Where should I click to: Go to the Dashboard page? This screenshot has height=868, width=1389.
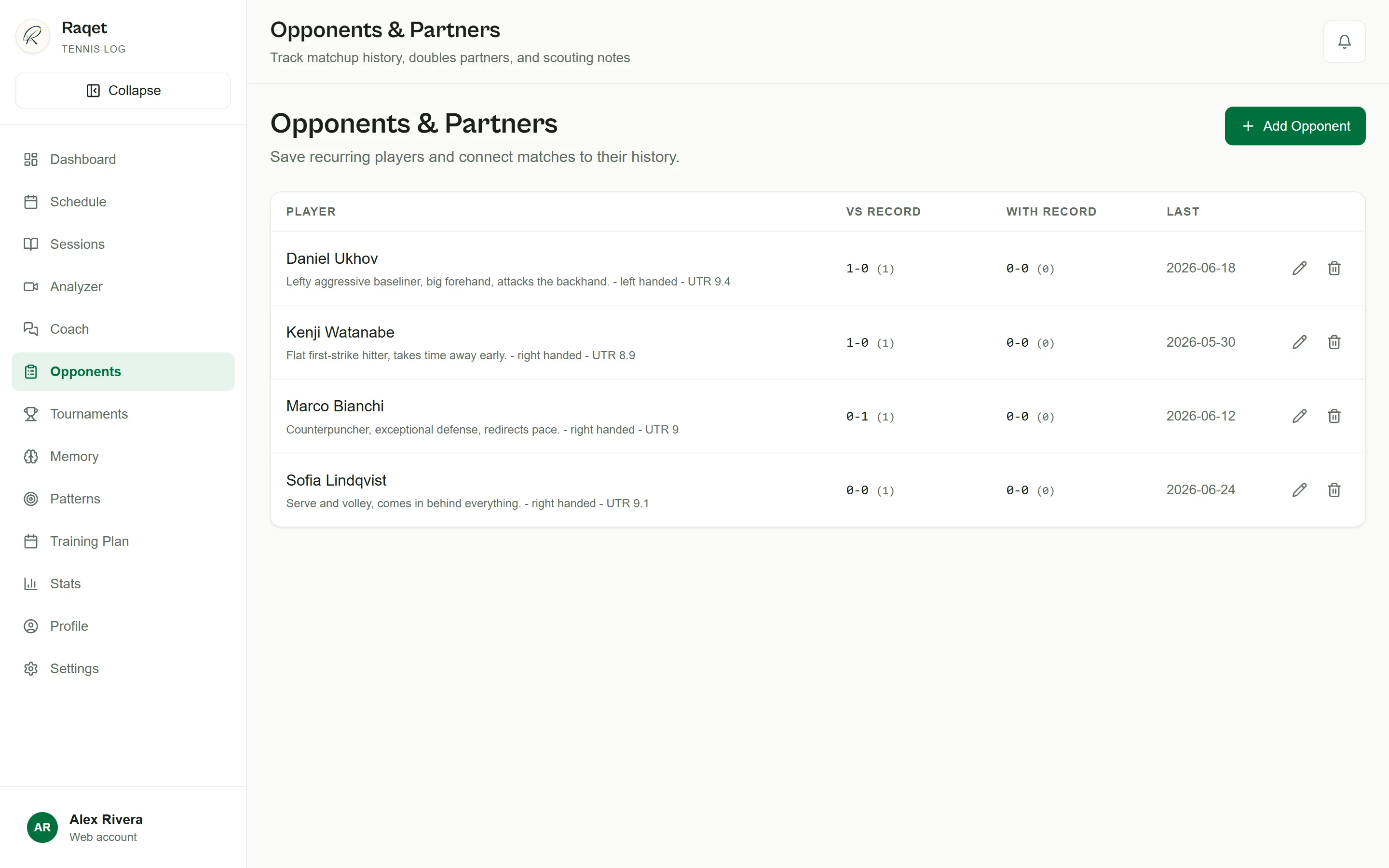coord(123,160)
